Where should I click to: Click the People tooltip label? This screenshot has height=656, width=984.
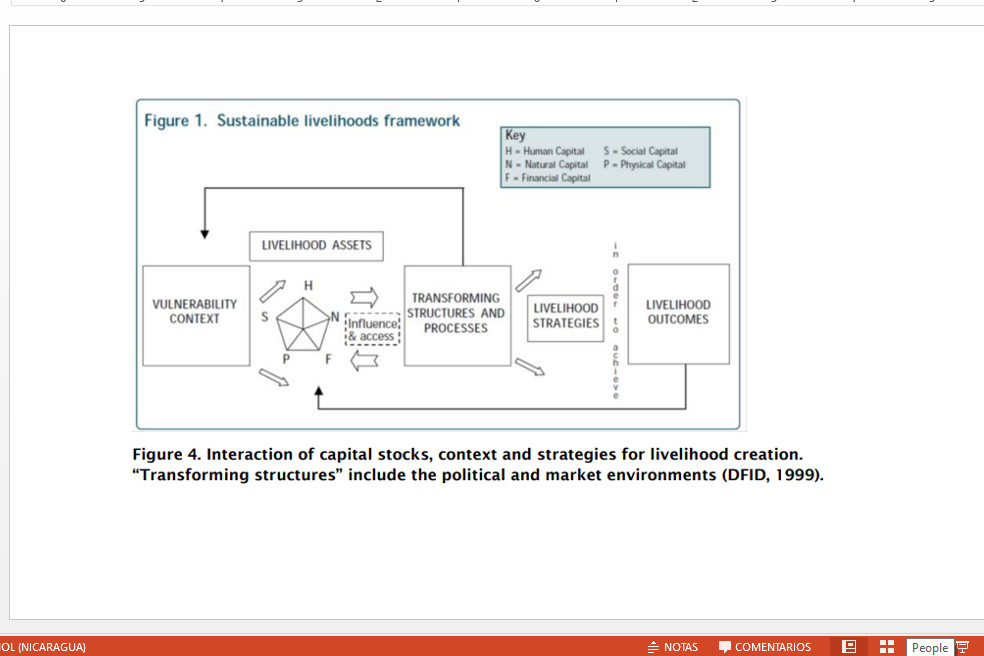929,647
